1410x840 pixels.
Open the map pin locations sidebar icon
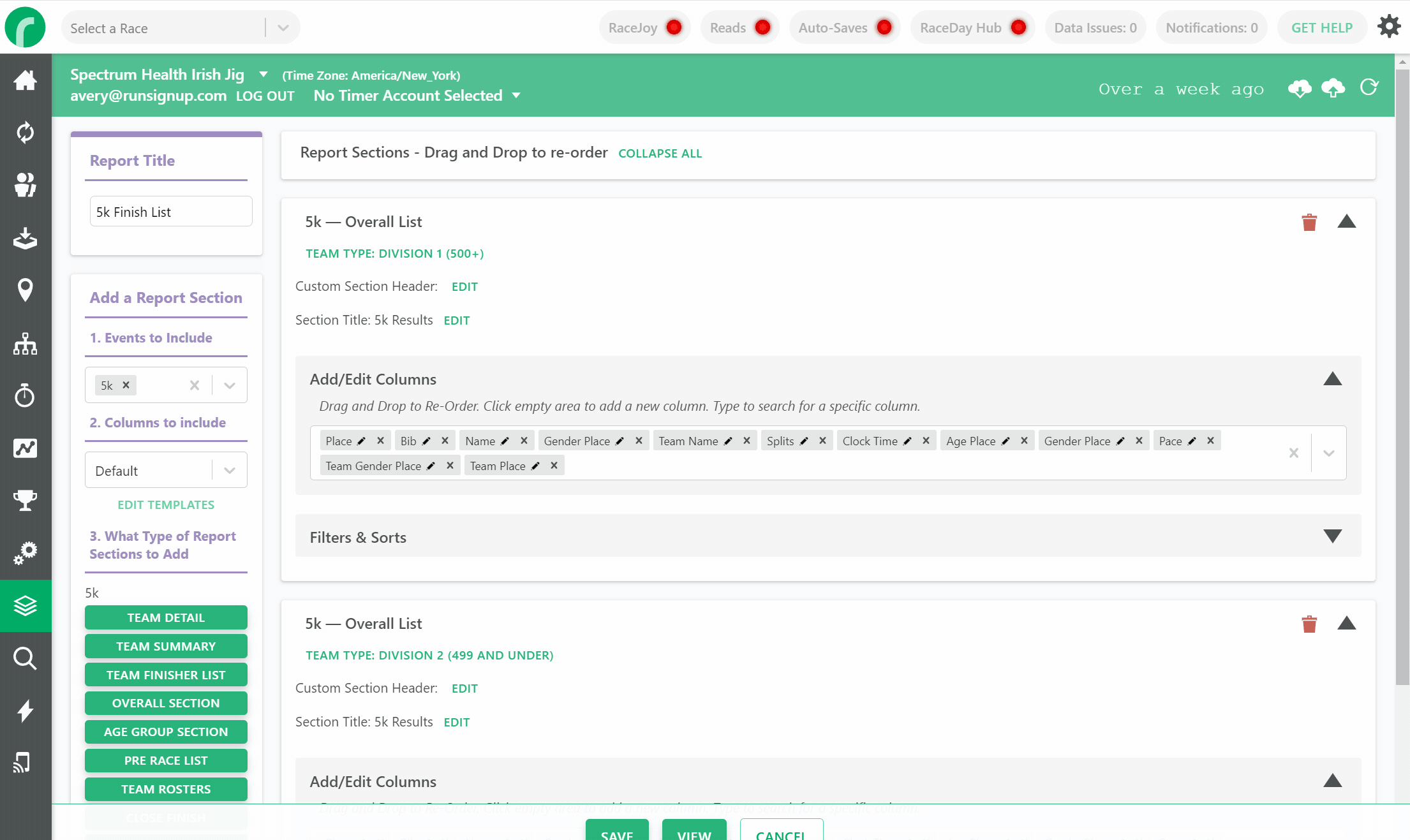tap(25, 290)
